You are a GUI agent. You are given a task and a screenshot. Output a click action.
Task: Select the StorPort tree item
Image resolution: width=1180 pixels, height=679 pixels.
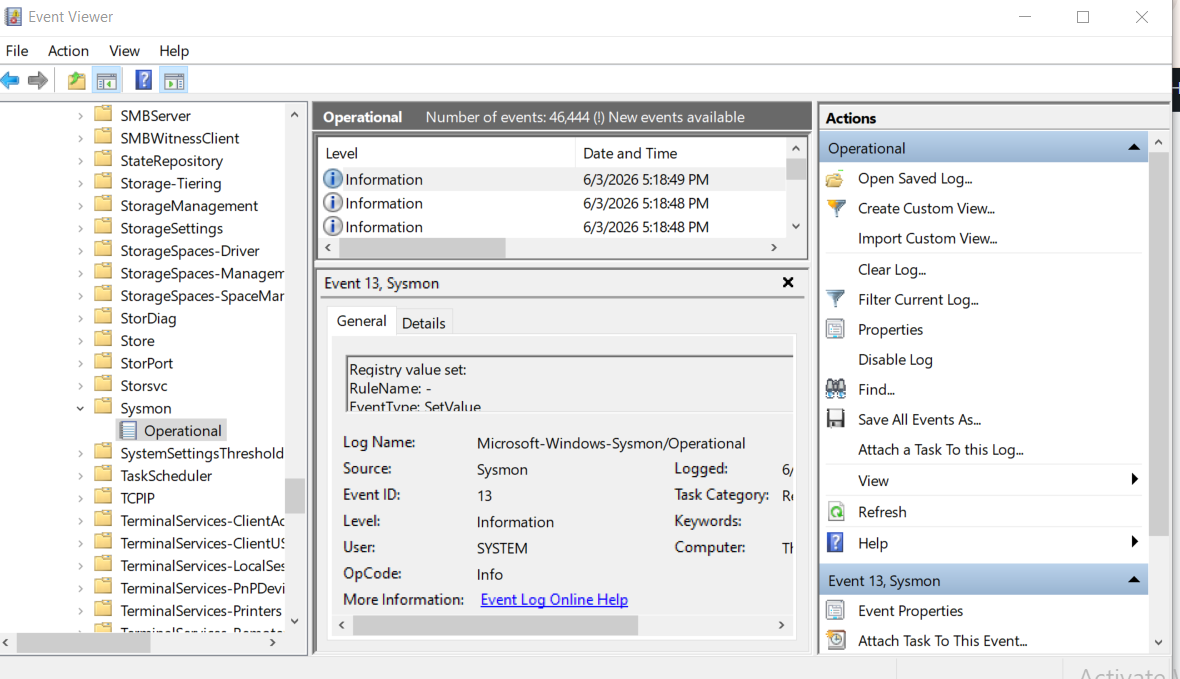tap(147, 363)
